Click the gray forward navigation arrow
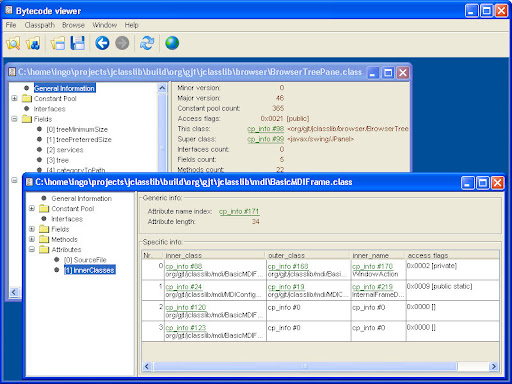Image resolution: width=512 pixels, height=384 pixels. click(122, 43)
